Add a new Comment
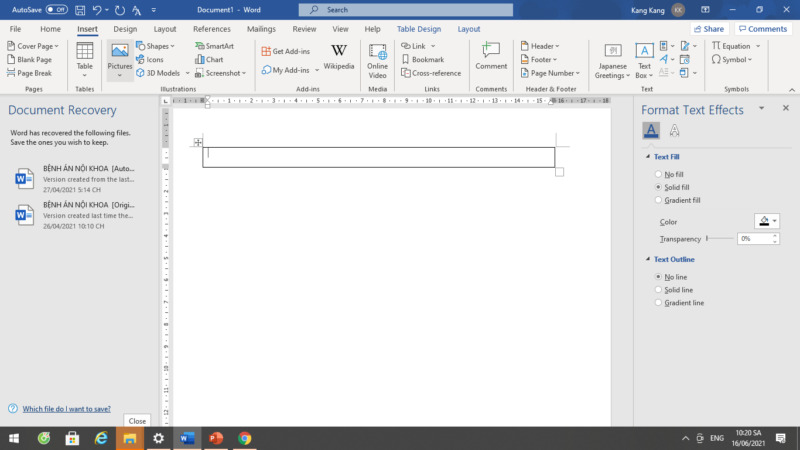 [491, 56]
